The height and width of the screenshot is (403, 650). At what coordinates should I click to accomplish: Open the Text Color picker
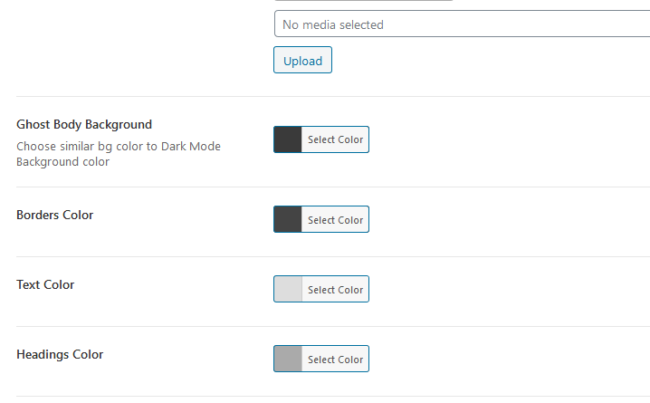pyautogui.click(x=335, y=290)
